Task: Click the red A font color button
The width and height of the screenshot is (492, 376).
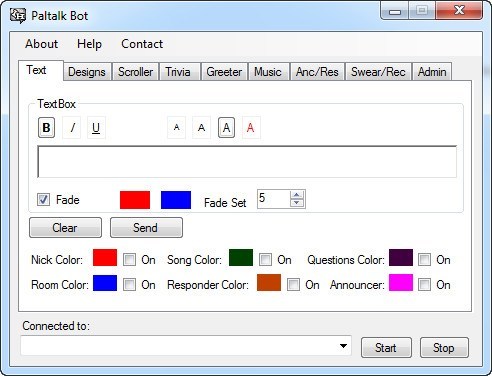Action: tap(251, 128)
